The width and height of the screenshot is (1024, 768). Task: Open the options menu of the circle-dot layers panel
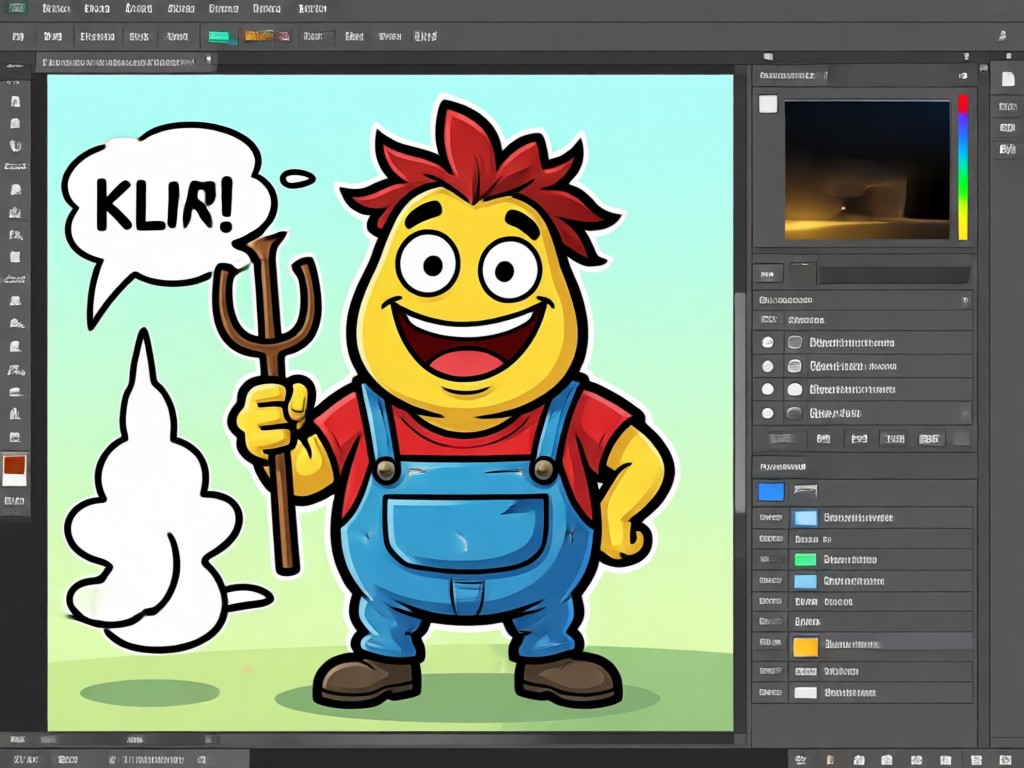tap(965, 300)
